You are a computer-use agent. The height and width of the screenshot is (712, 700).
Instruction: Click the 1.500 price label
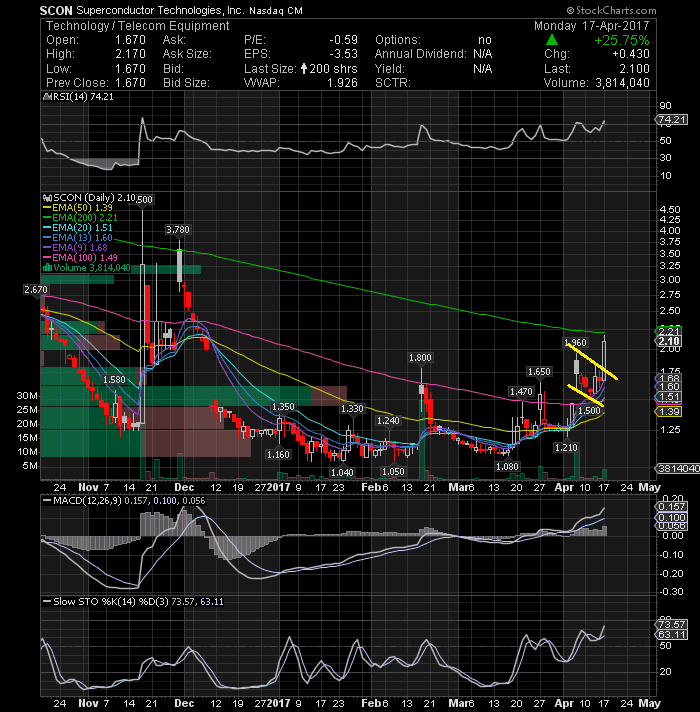point(589,410)
